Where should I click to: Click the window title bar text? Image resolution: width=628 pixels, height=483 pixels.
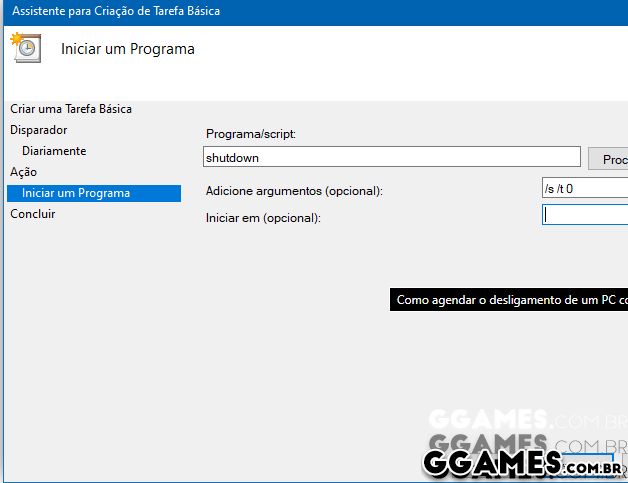pyautogui.click(x=116, y=12)
